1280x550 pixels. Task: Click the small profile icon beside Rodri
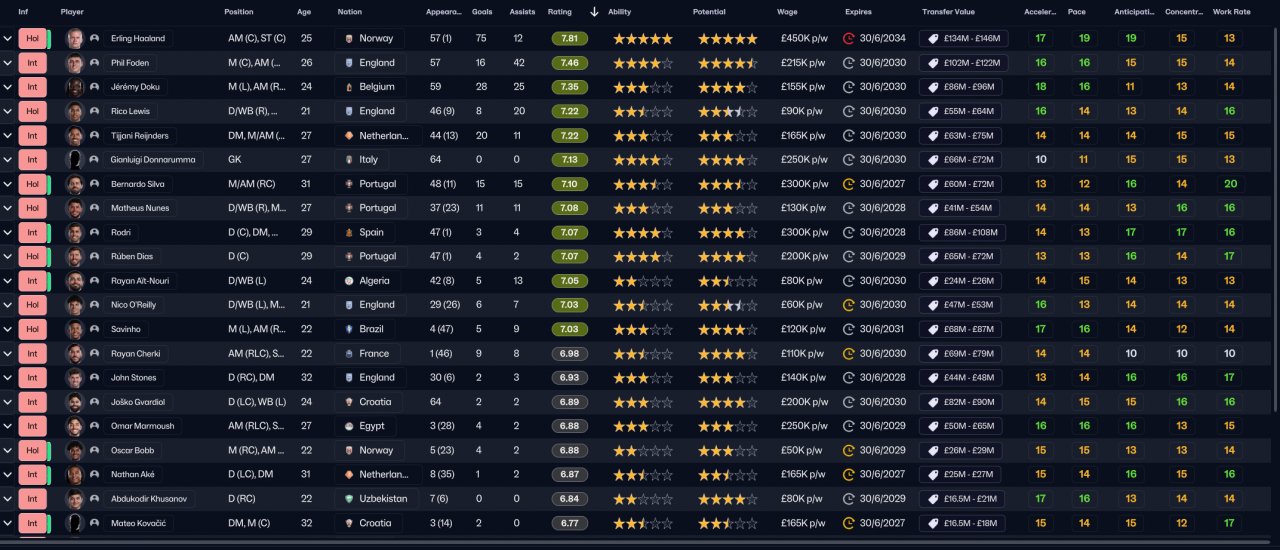(94, 232)
